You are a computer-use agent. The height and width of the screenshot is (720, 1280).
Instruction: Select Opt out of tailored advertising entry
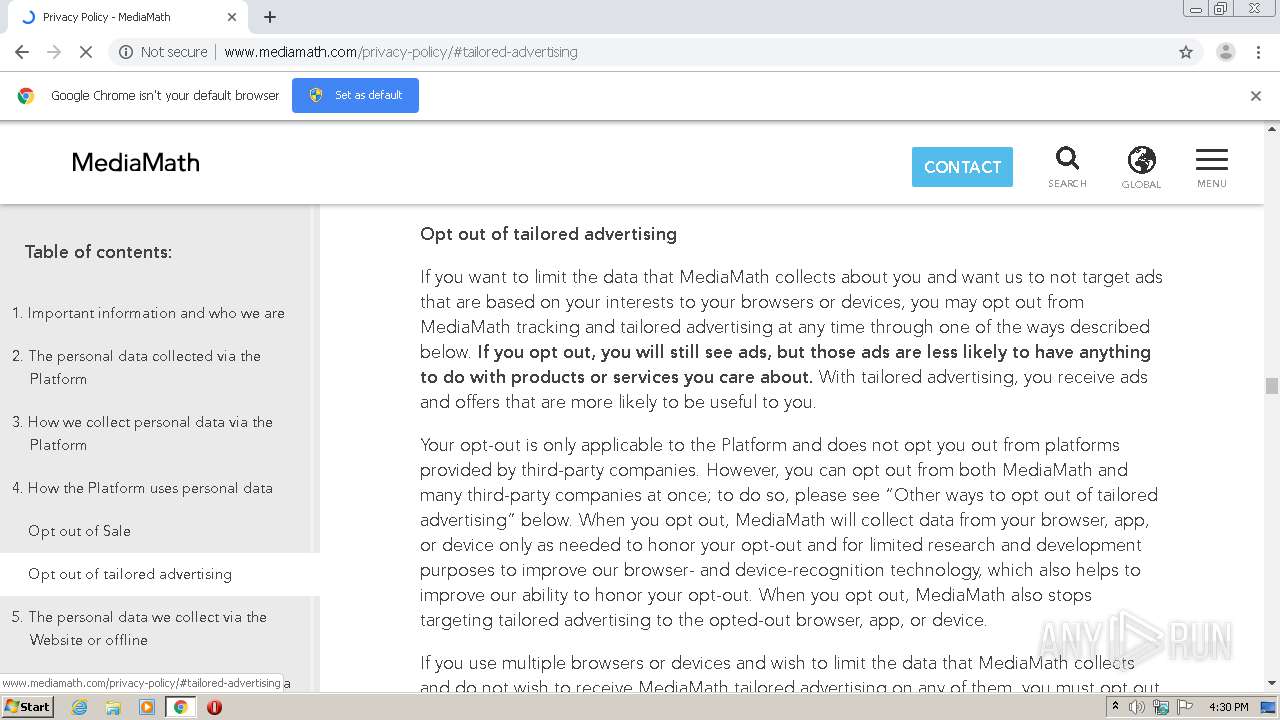pyautogui.click(x=130, y=574)
